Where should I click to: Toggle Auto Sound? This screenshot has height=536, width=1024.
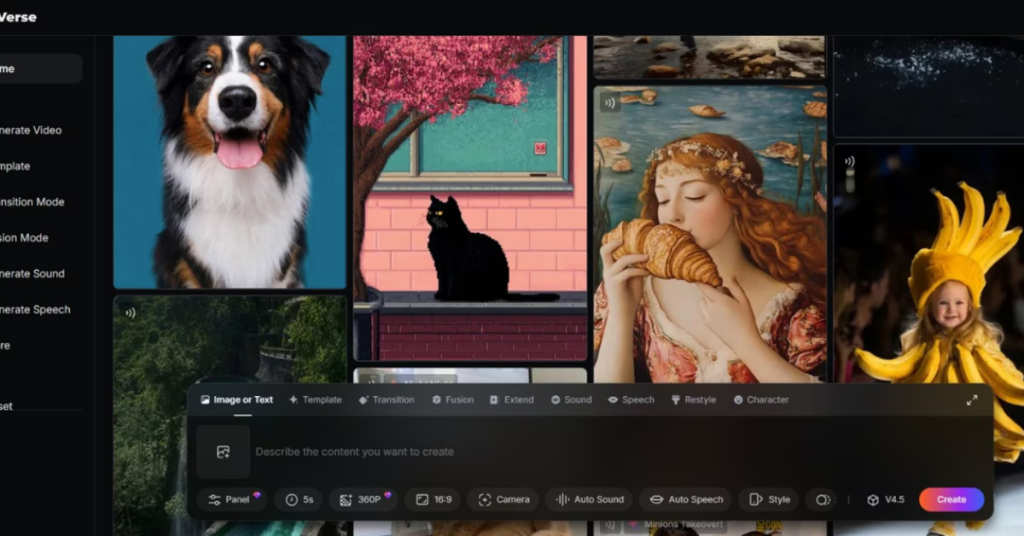click(590, 499)
